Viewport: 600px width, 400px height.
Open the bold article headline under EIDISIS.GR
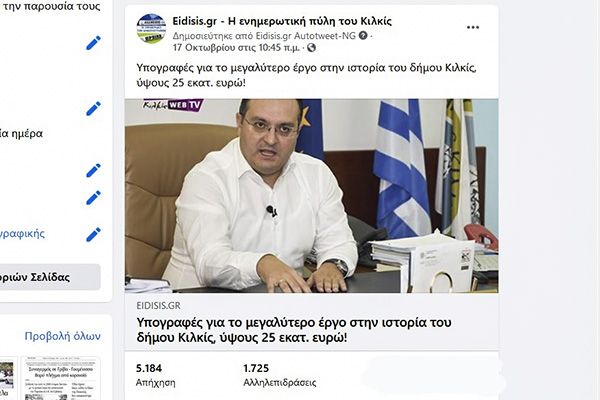pos(294,330)
